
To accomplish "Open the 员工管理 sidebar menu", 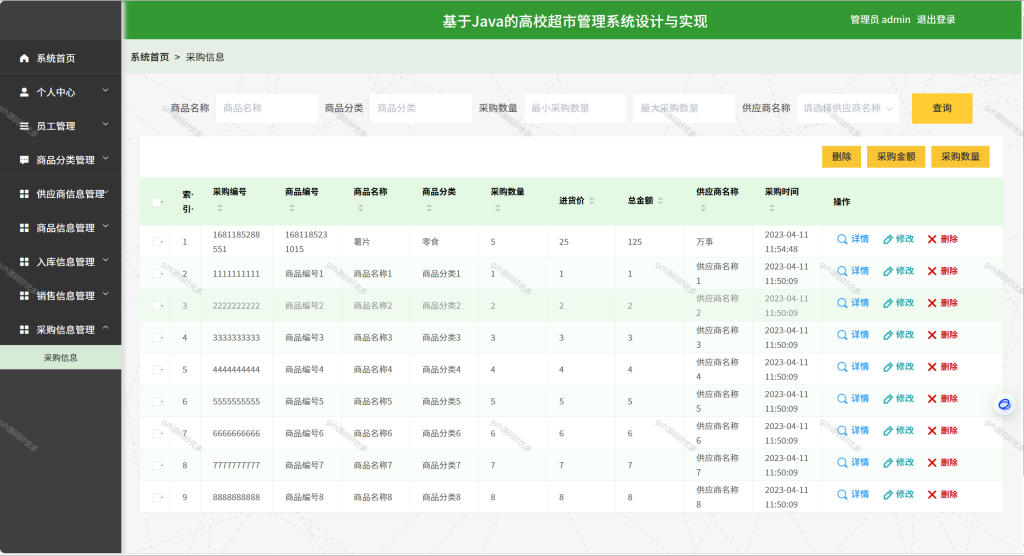I will click(x=61, y=126).
